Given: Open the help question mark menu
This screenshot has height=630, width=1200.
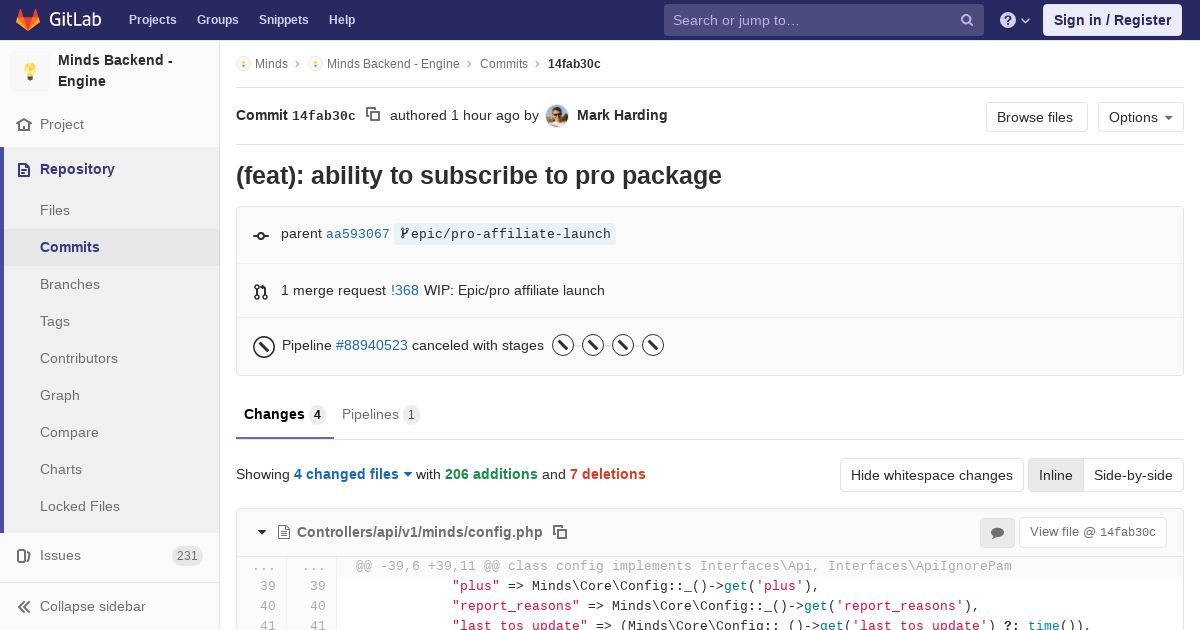Looking at the screenshot, I should tap(1014, 20).
